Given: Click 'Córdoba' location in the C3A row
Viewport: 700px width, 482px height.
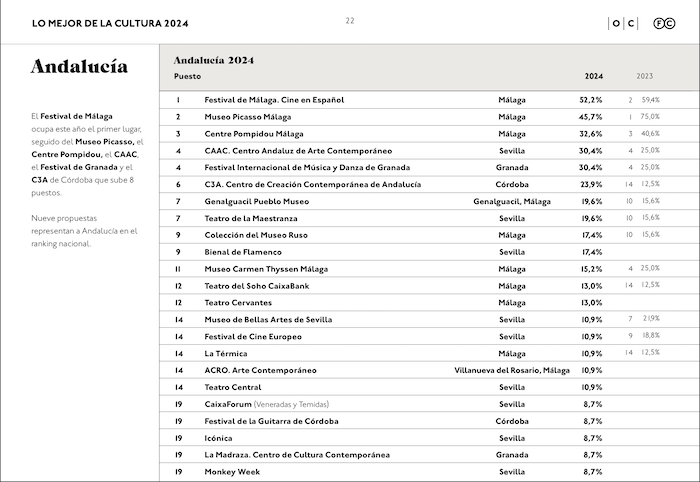Looking at the screenshot, I should [x=512, y=184].
